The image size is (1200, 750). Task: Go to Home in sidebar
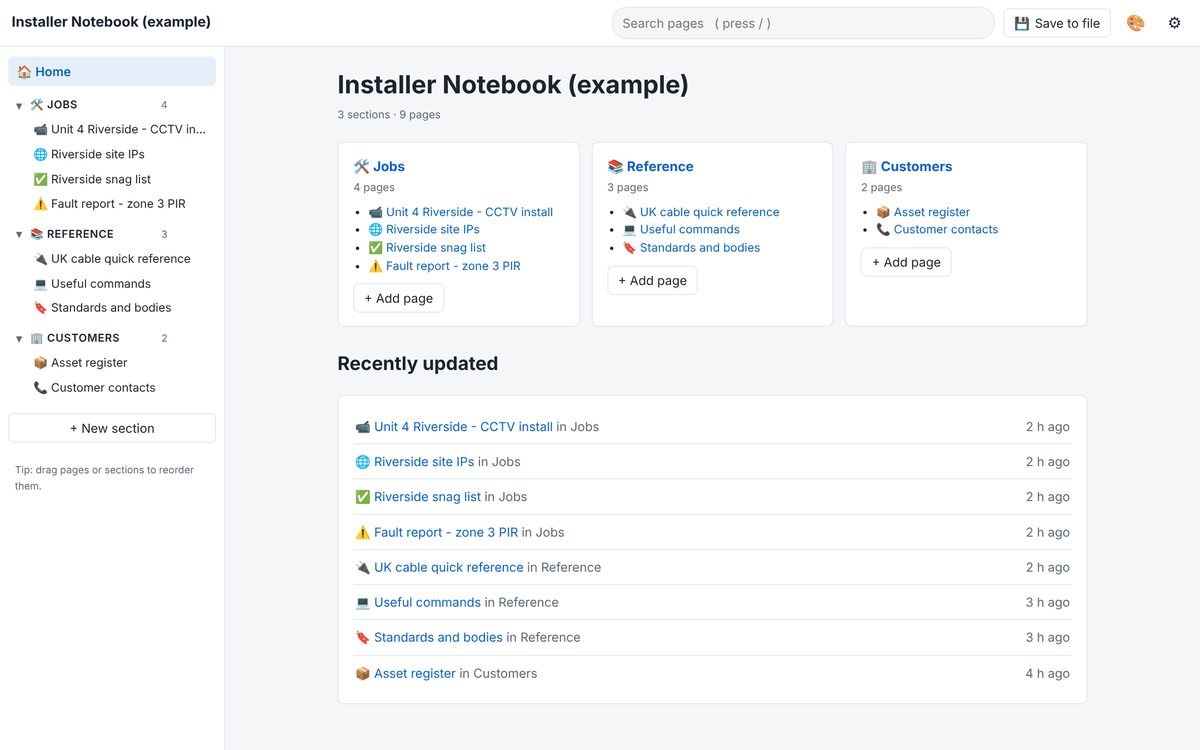tap(112, 72)
